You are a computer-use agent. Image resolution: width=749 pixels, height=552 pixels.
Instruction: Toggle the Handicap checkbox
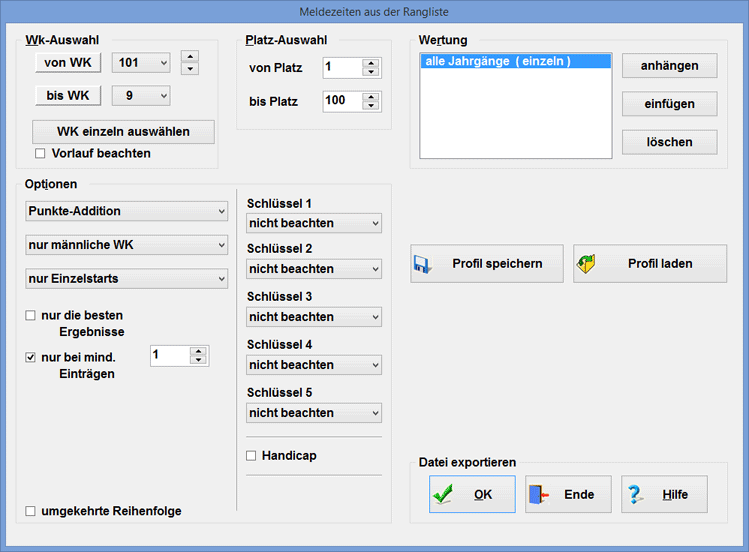(x=252, y=456)
